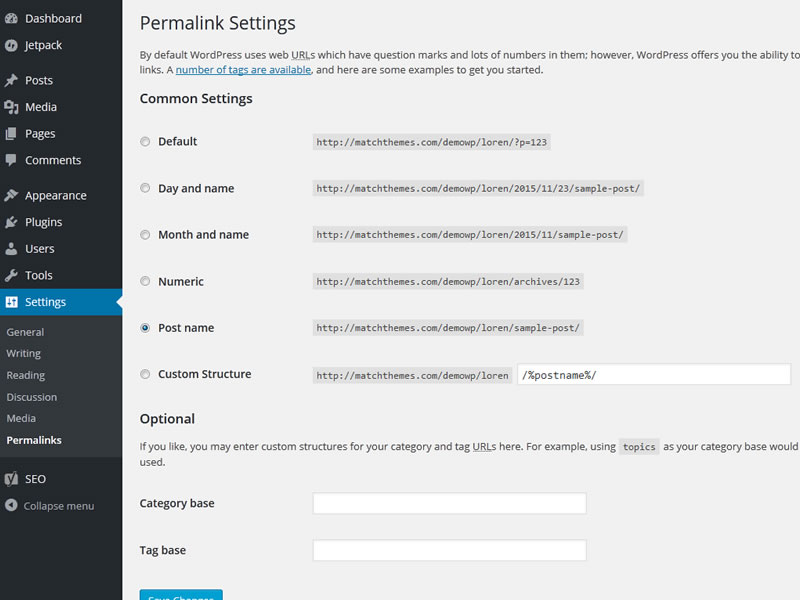
Task: Select the Day and name radio option
Action: tap(146, 188)
